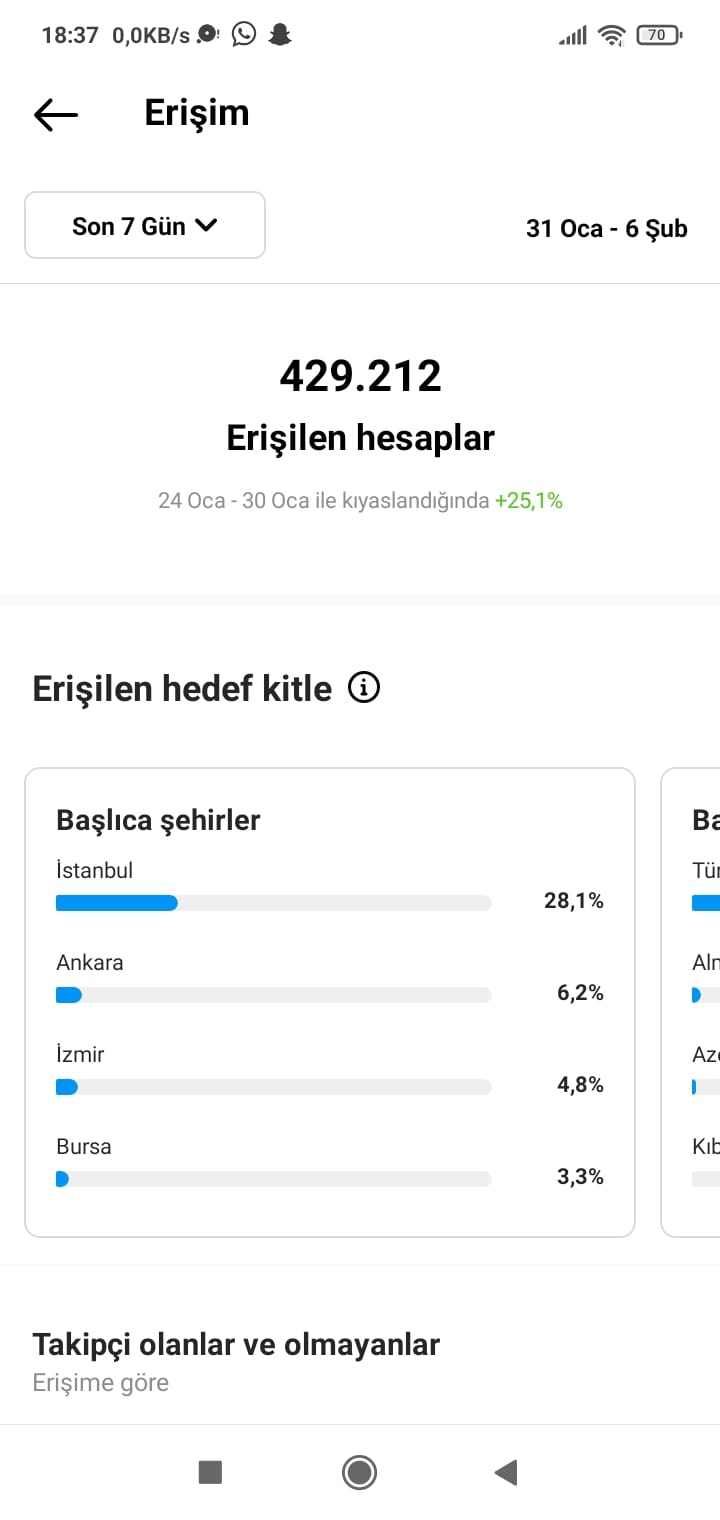Tap the battery indicator in status bar
The width and height of the screenshot is (720, 1520).
658,35
